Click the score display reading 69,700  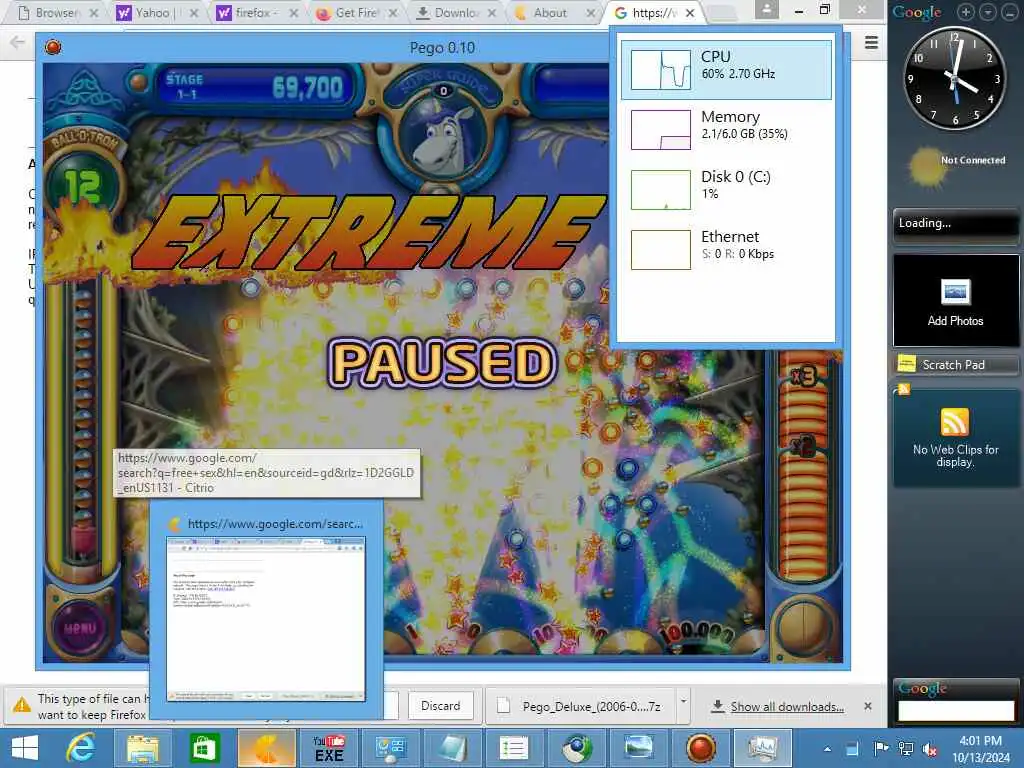tap(307, 87)
